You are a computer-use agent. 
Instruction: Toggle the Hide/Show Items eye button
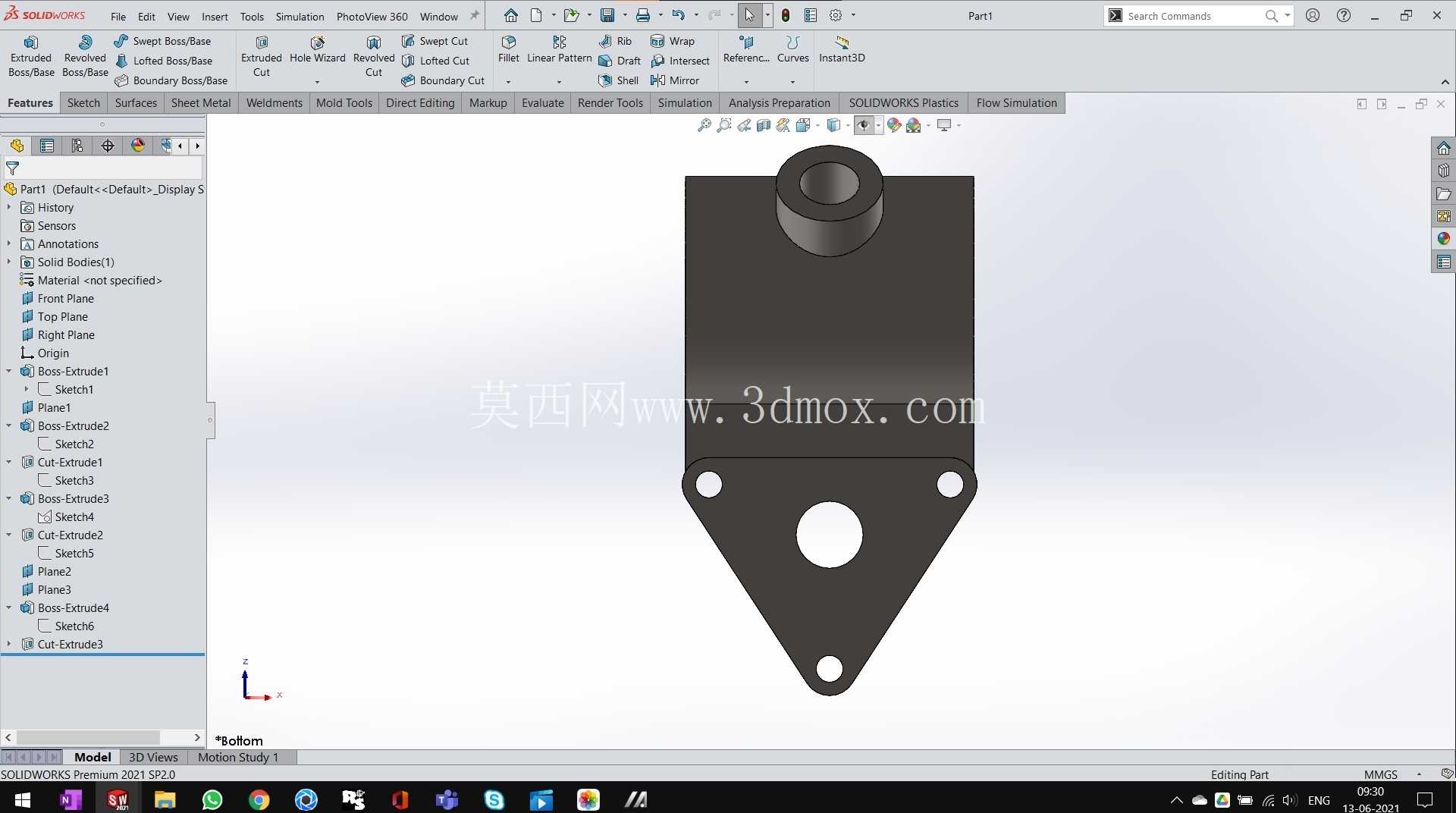click(x=863, y=125)
